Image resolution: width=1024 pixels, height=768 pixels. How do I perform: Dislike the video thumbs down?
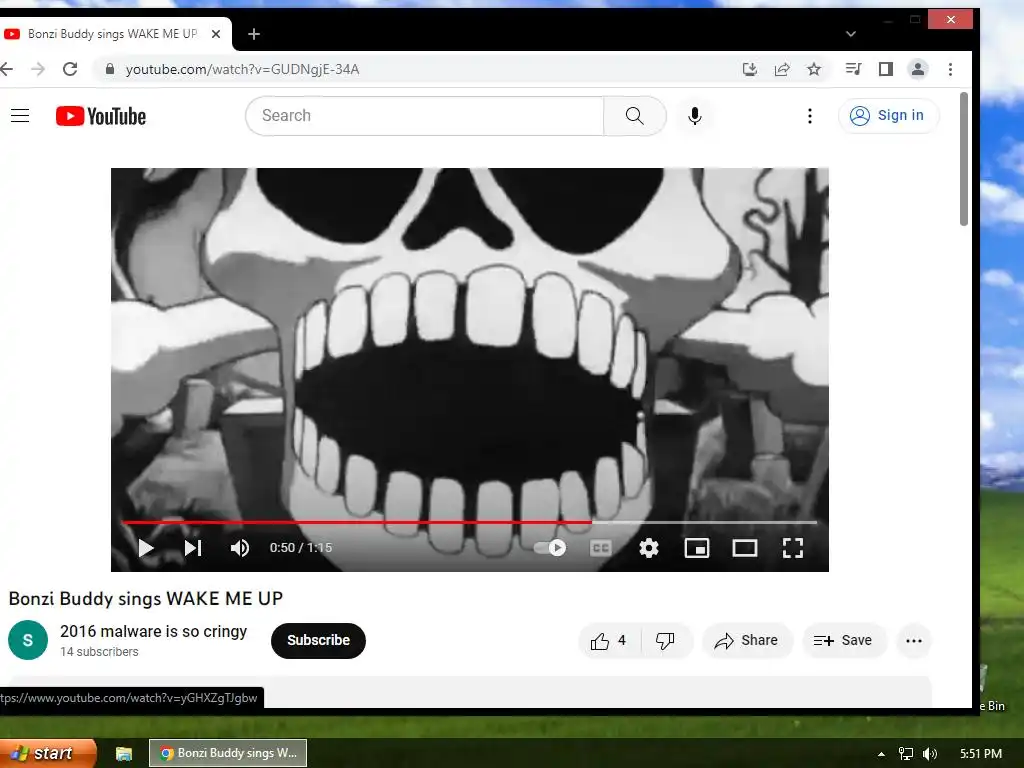tap(665, 641)
